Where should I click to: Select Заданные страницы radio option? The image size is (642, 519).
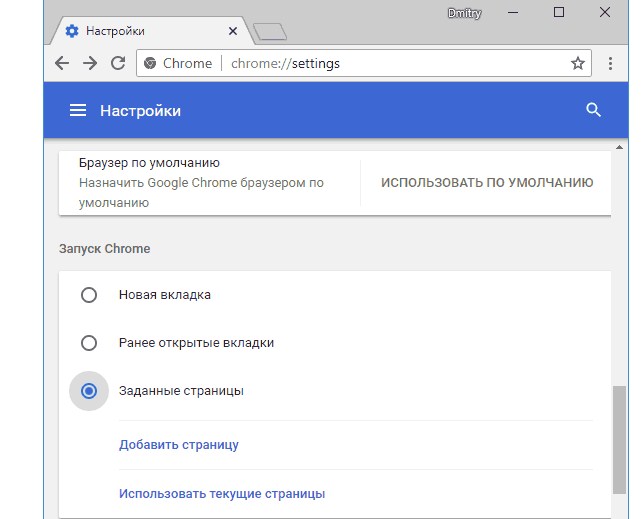(x=89, y=391)
